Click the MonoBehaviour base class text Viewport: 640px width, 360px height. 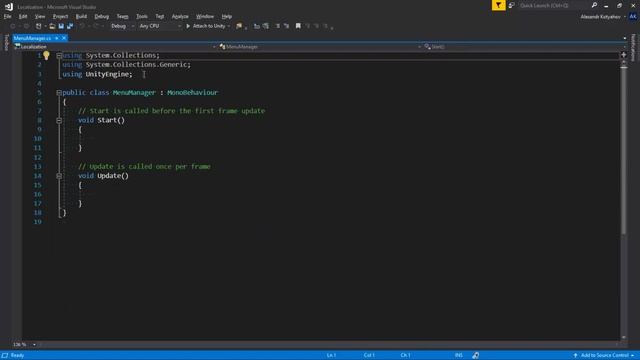[192, 93]
